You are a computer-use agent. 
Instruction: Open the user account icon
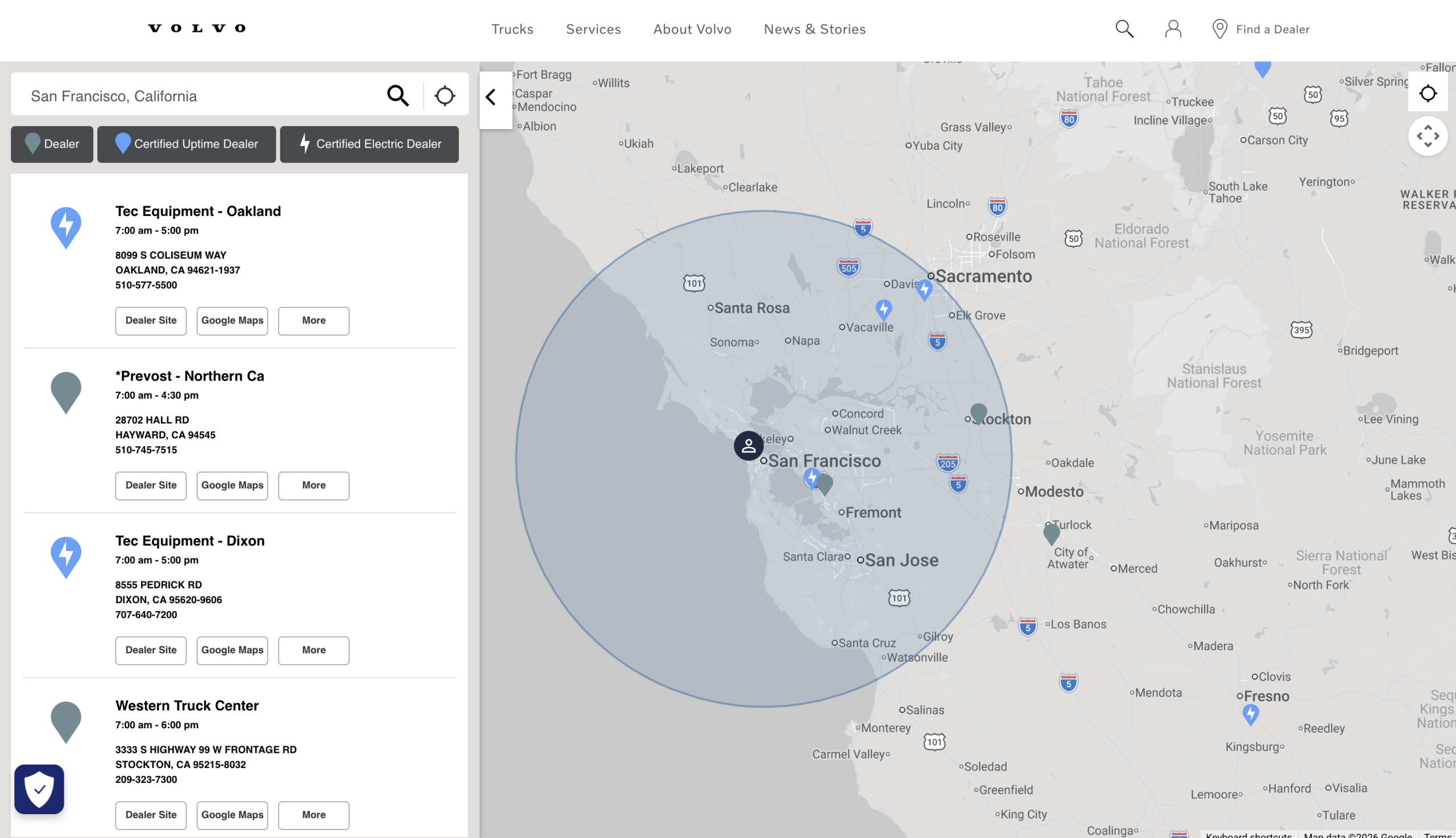pyautogui.click(x=1173, y=29)
